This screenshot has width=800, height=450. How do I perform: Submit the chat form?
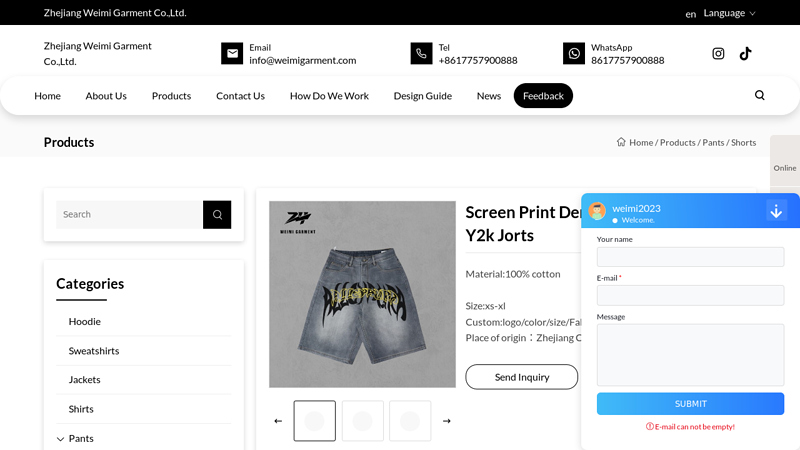(690, 404)
